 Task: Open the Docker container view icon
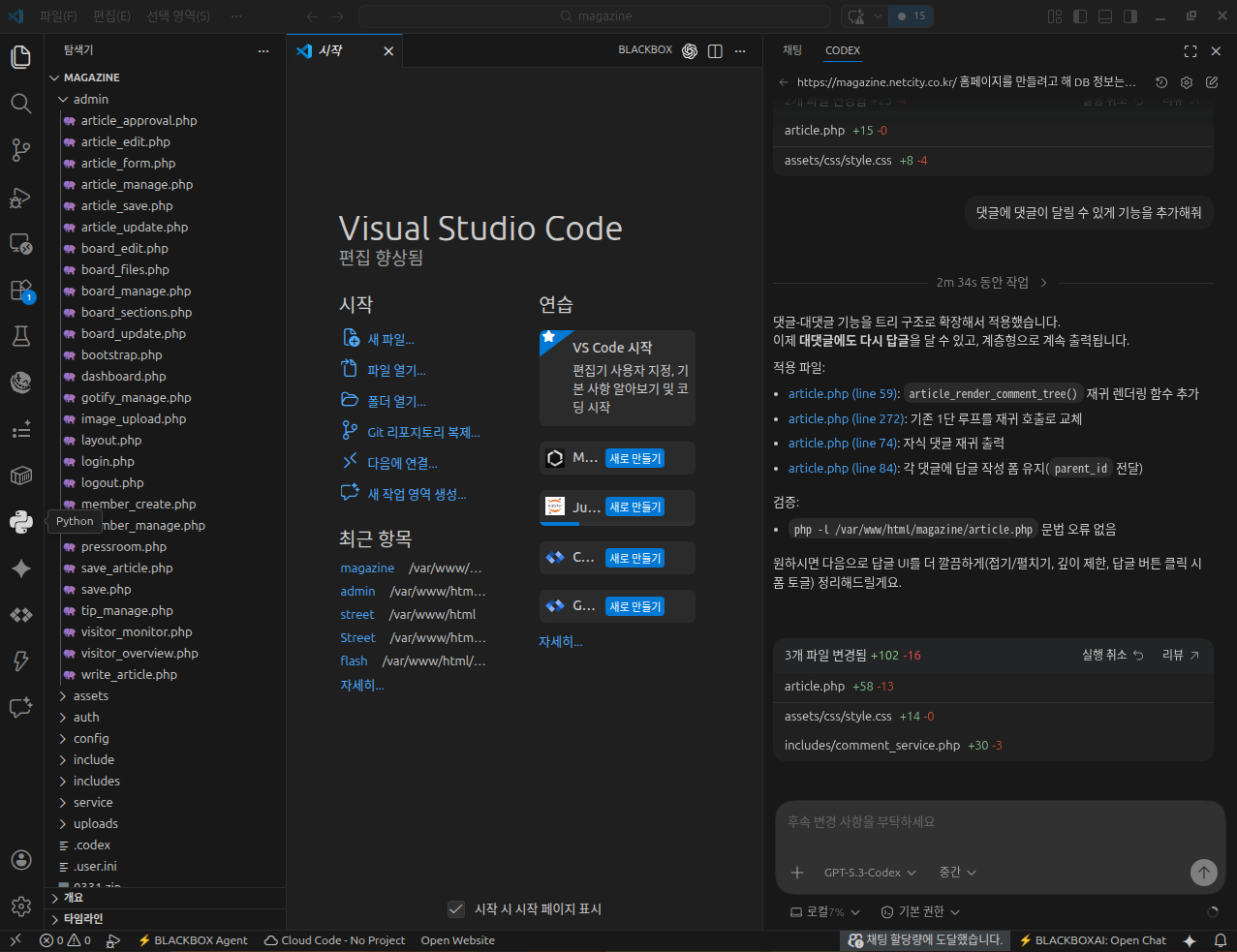pyautogui.click(x=20, y=475)
